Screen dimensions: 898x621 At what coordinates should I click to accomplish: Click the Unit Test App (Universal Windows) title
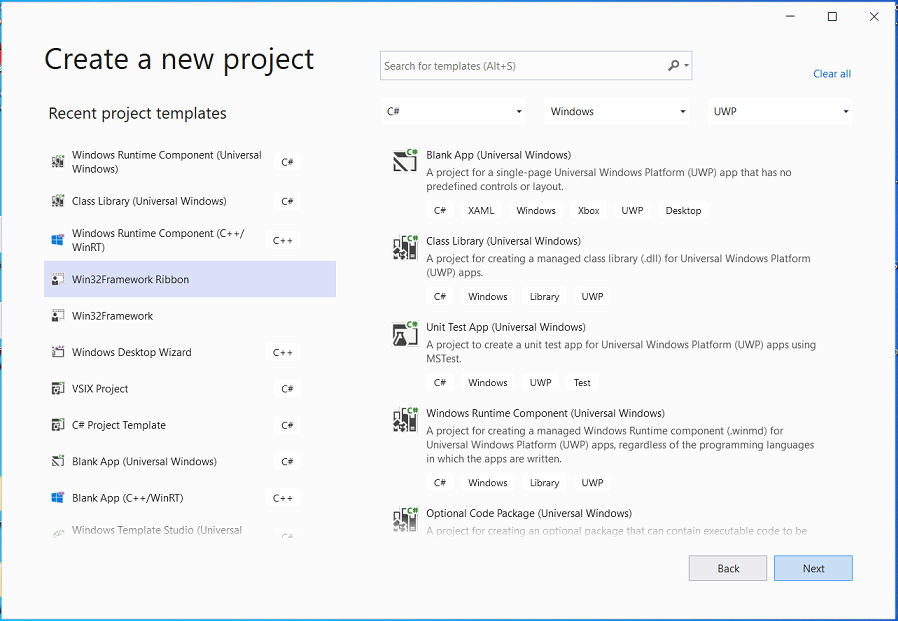506,327
